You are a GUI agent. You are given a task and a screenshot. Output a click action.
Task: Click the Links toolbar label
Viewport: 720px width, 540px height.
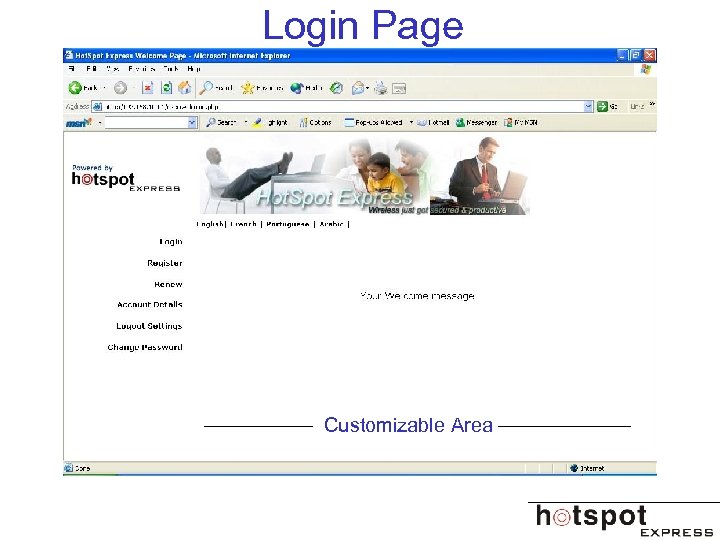(637, 107)
